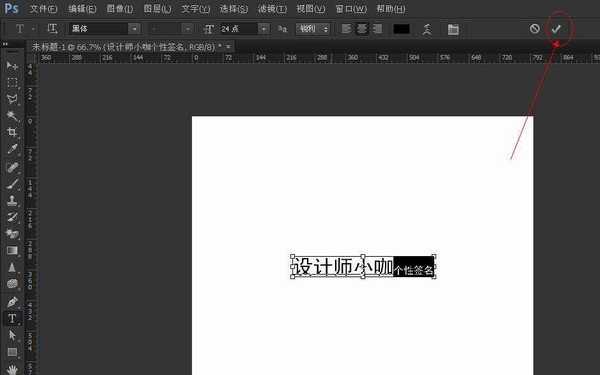Image resolution: width=600 pixels, height=375 pixels.
Task: Toggle text orientation button
Action: click(52, 29)
